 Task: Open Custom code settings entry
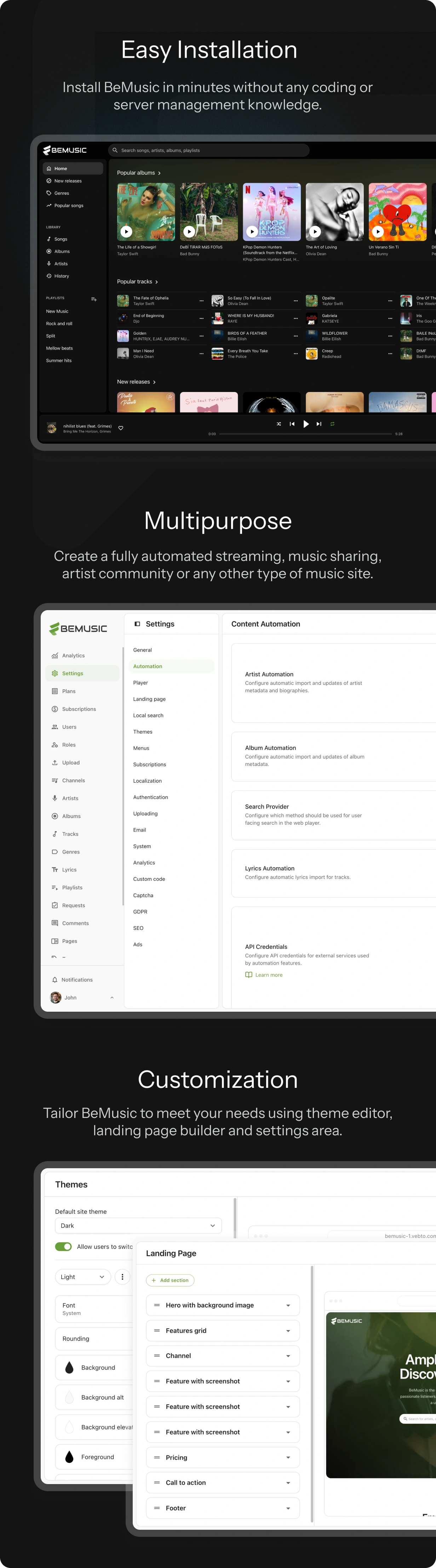pyautogui.click(x=149, y=879)
